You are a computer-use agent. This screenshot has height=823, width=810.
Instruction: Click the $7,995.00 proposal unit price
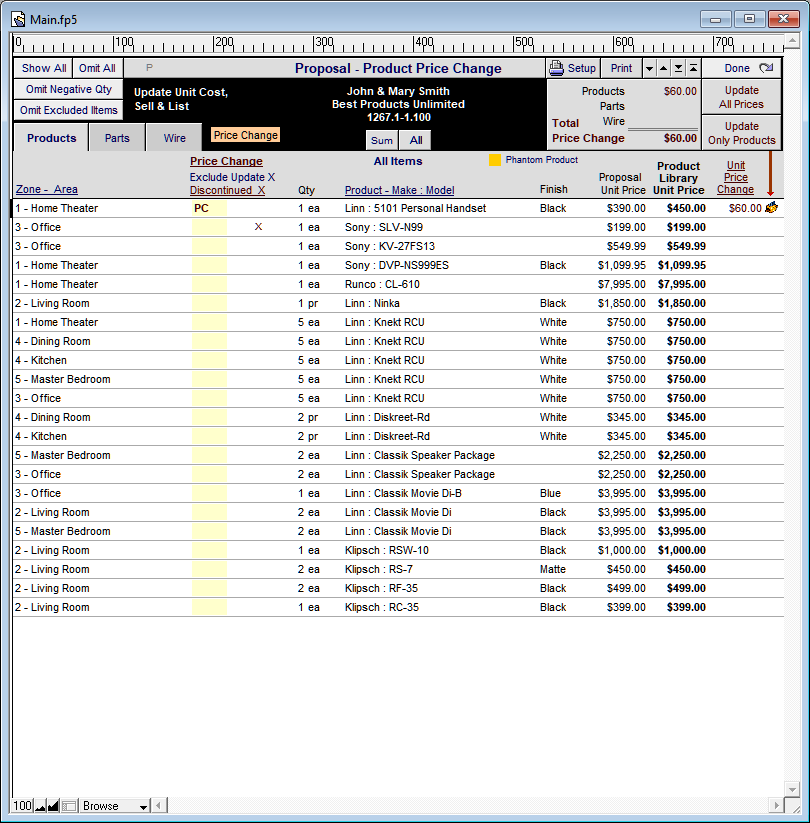(x=622, y=284)
